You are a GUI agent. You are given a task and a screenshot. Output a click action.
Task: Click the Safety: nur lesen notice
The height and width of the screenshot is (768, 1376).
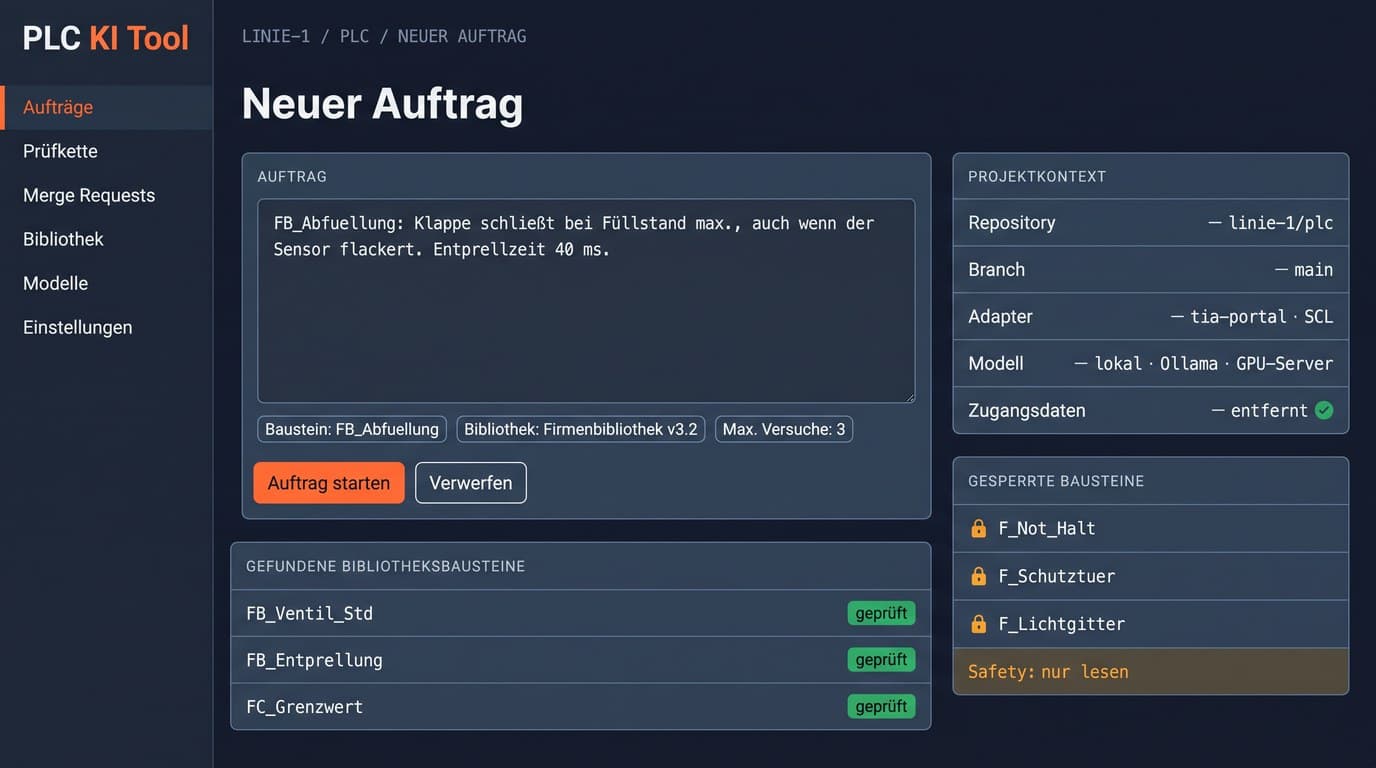pyautogui.click(x=1151, y=671)
